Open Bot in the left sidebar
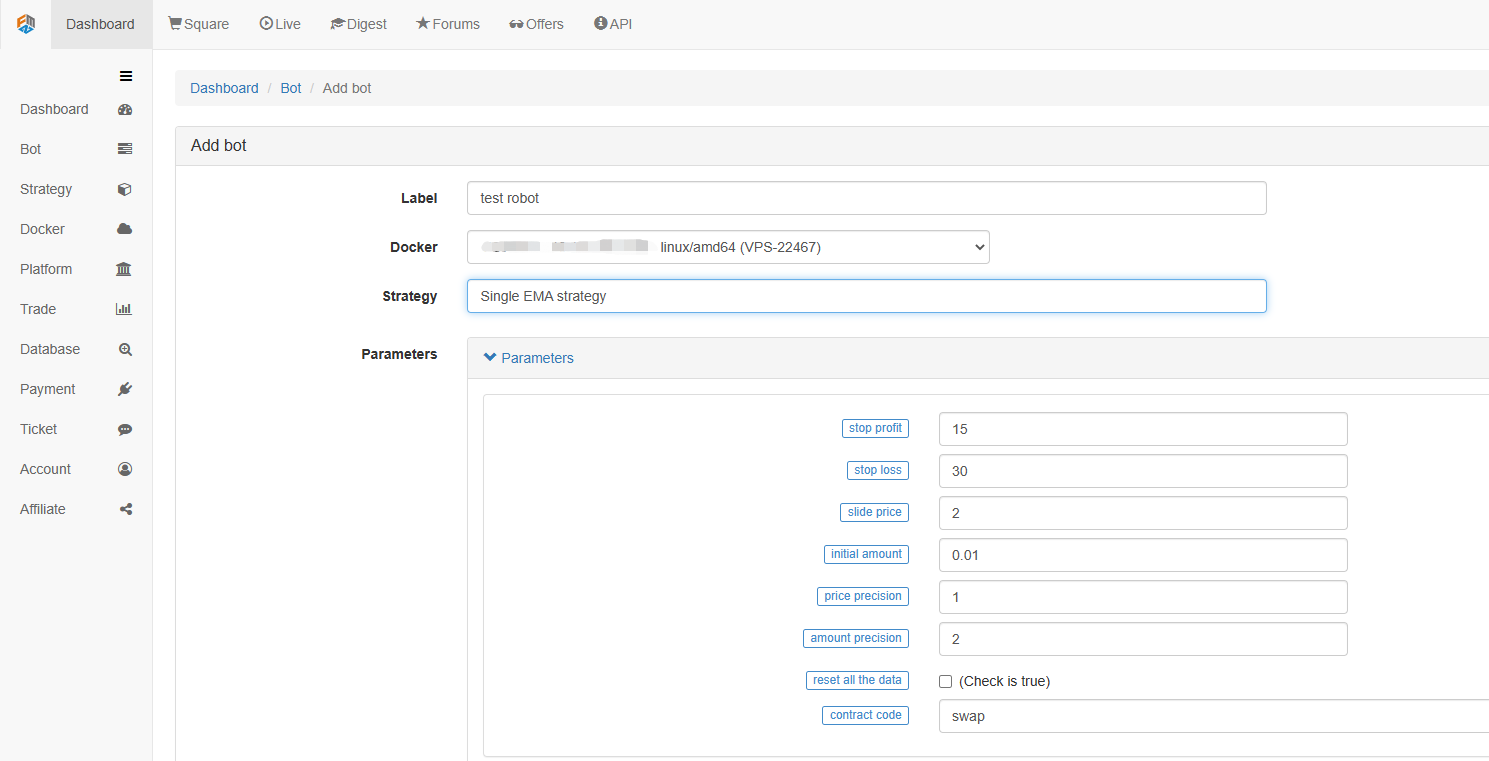 point(31,149)
